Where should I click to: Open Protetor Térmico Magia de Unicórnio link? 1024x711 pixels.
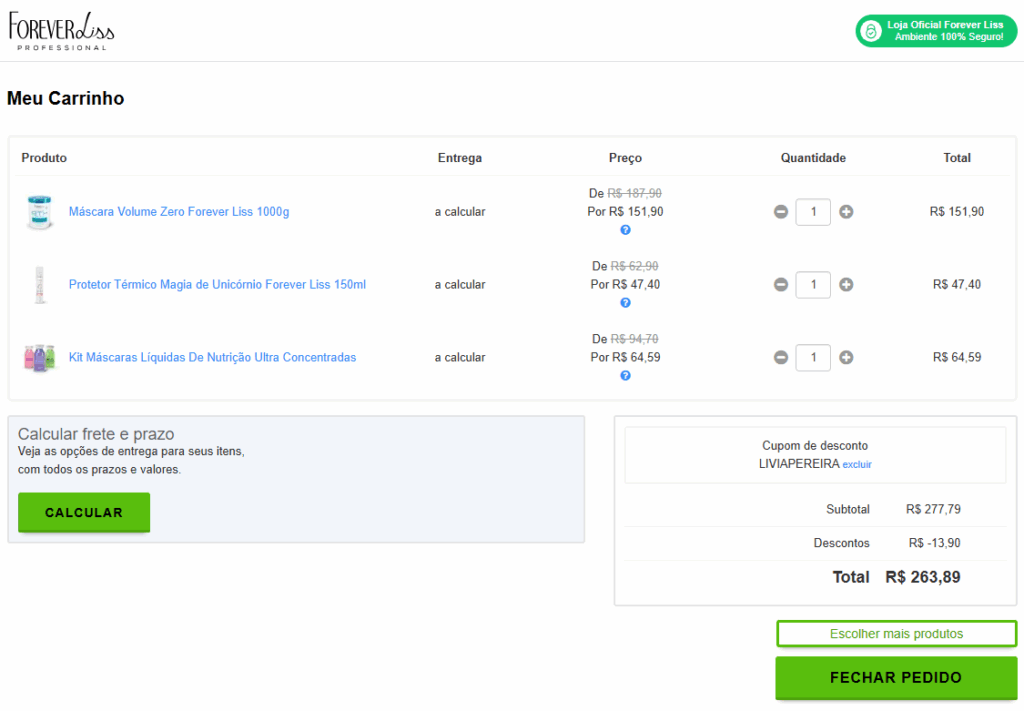217,285
